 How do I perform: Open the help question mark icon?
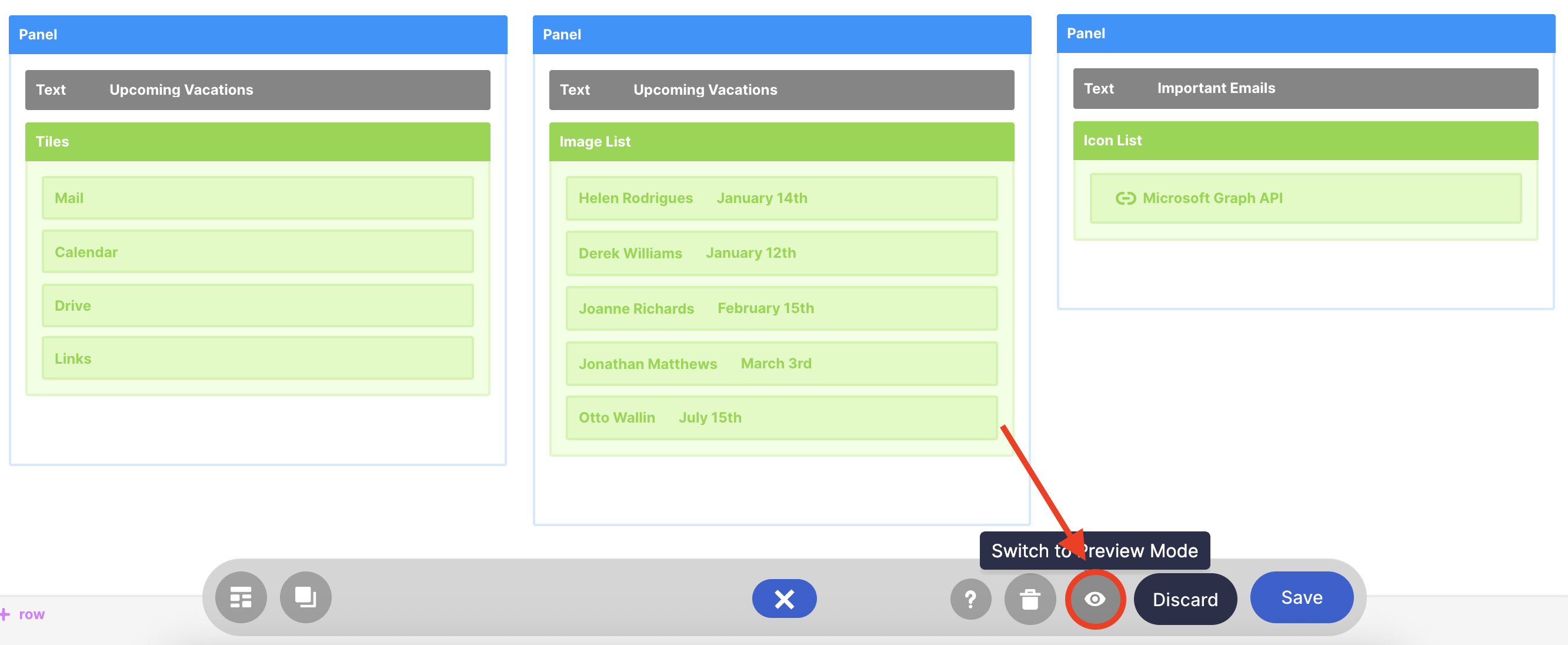(x=970, y=599)
